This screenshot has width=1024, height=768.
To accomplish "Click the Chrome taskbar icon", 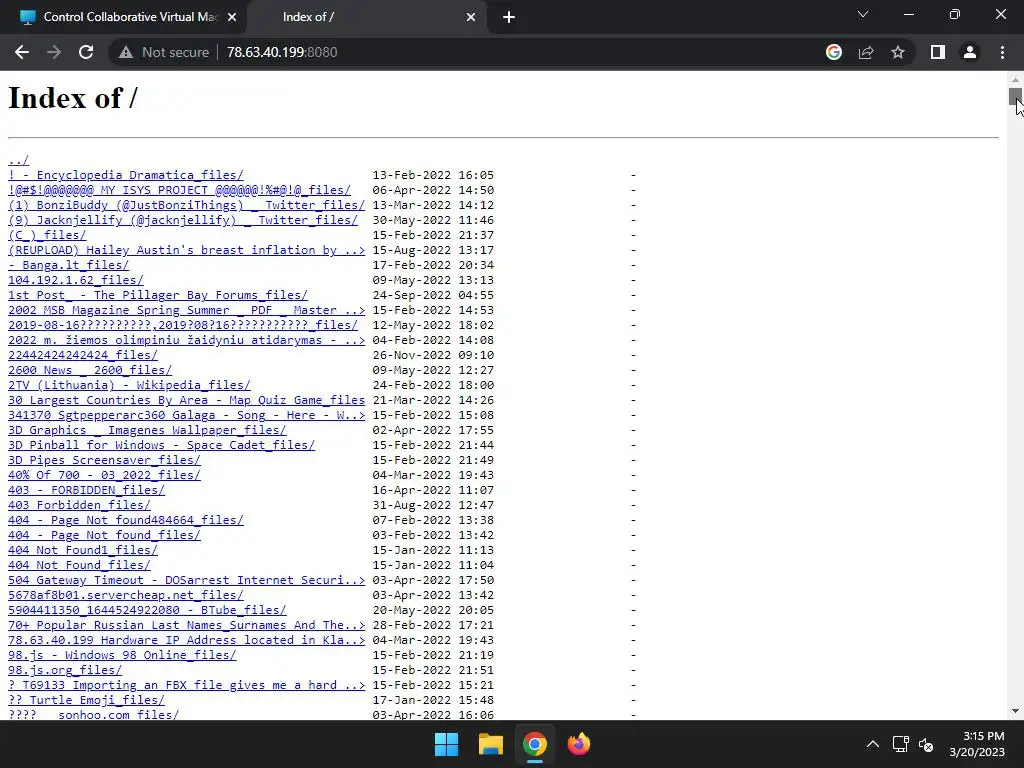I will click(x=534, y=744).
